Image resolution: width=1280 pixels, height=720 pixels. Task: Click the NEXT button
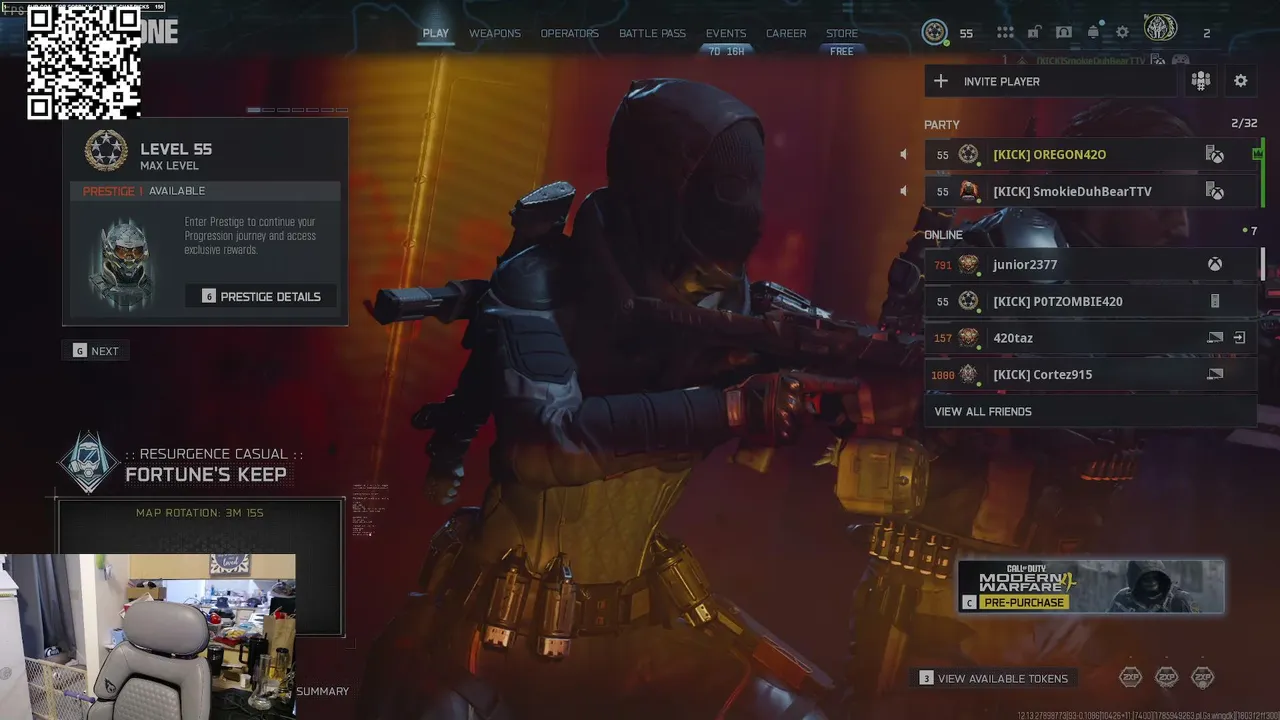click(96, 351)
